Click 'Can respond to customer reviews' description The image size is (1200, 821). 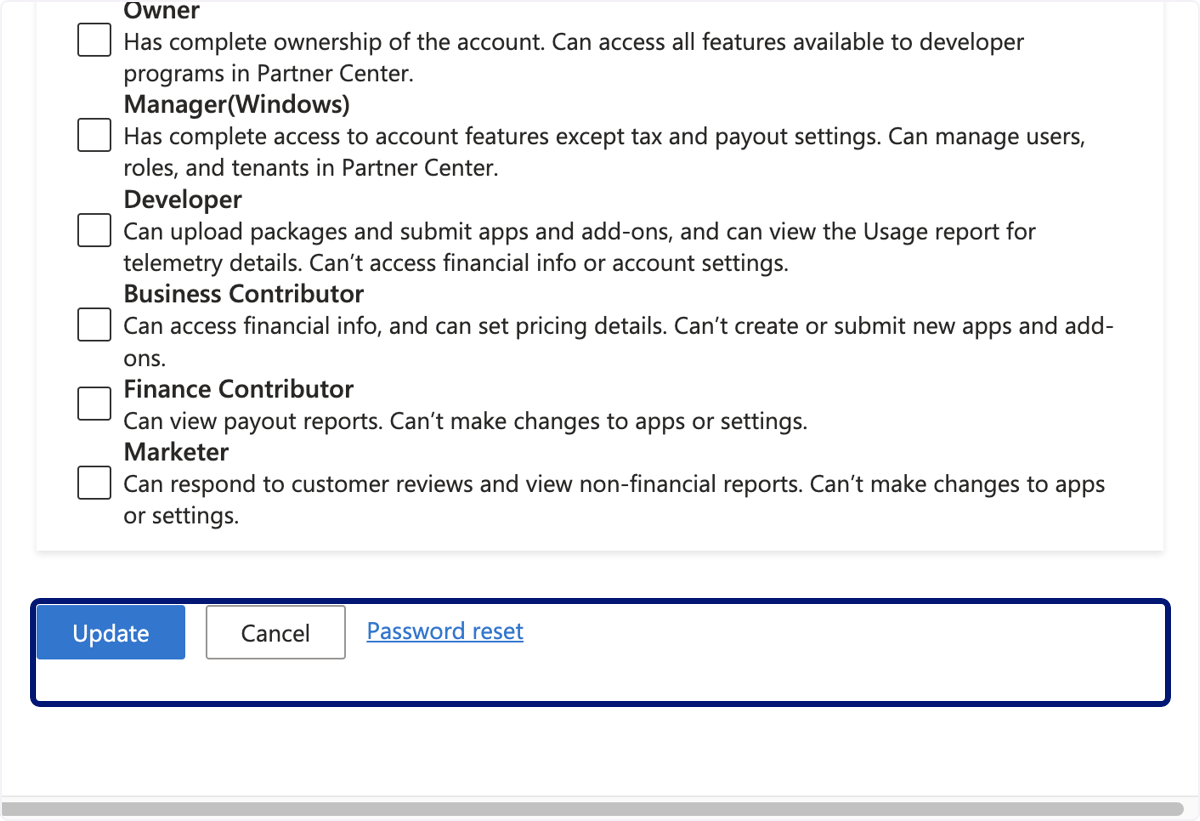coord(614,500)
